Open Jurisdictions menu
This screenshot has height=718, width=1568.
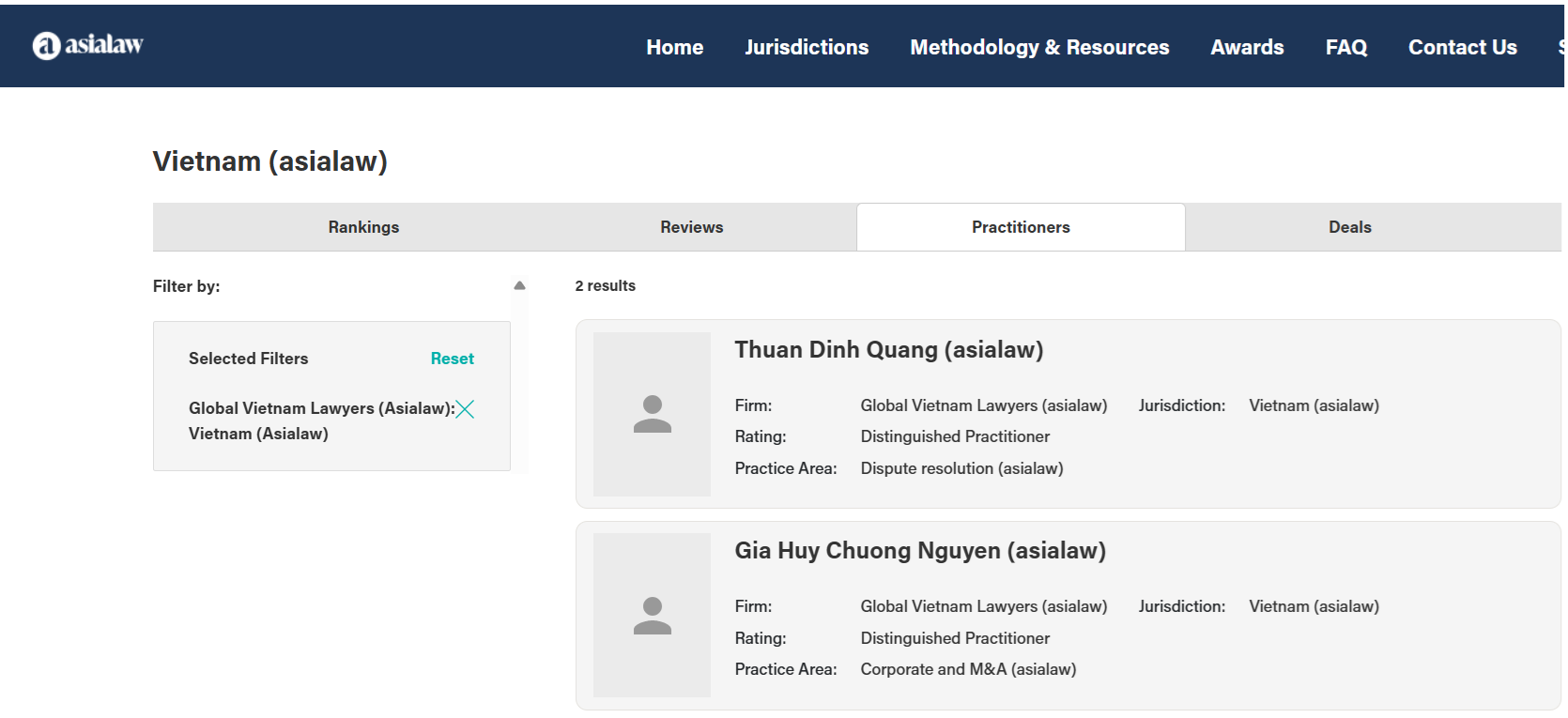click(807, 47)
